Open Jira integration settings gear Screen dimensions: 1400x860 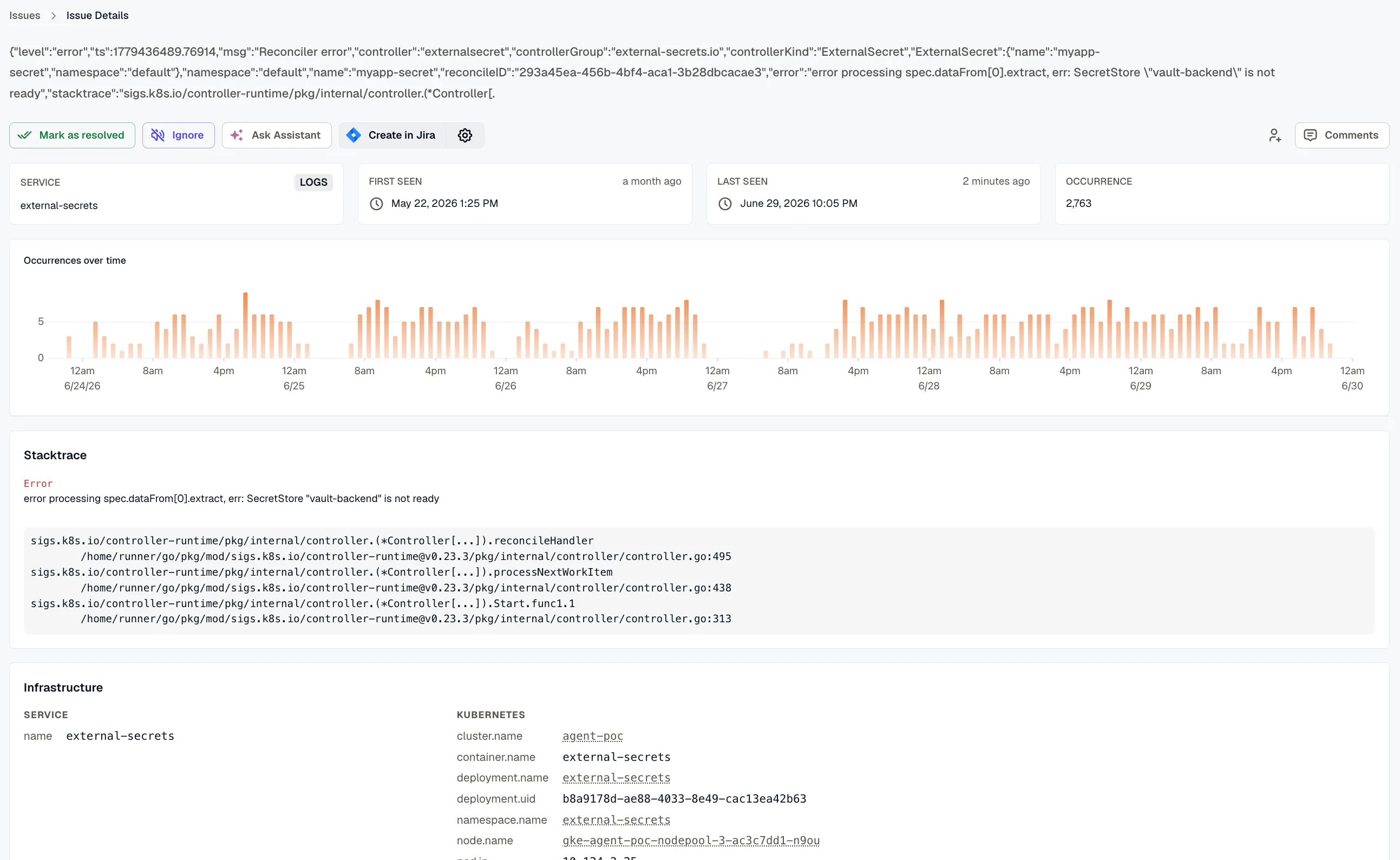[465, 135]
